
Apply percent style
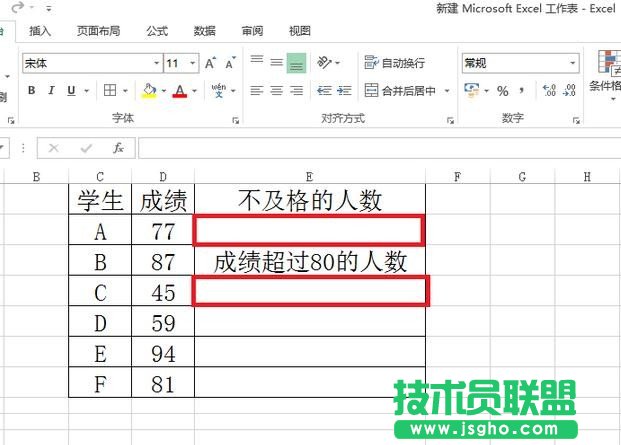(503, 91)
